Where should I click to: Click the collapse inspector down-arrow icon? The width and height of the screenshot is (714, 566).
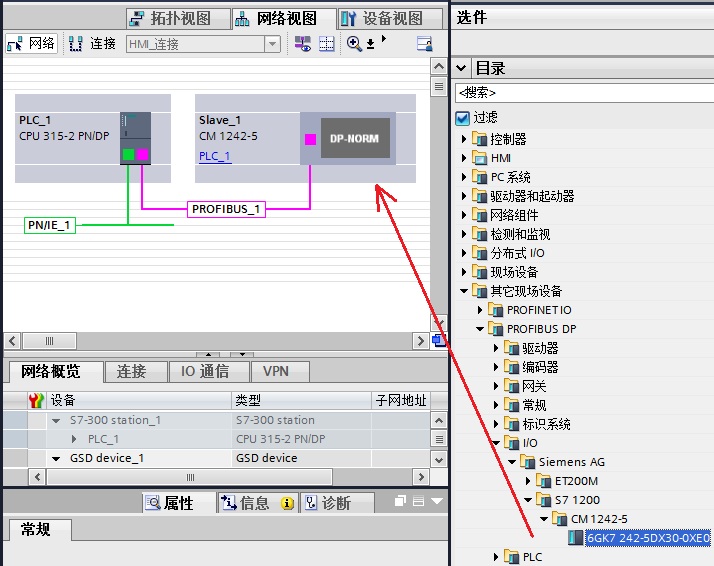(x=437, y=501)
